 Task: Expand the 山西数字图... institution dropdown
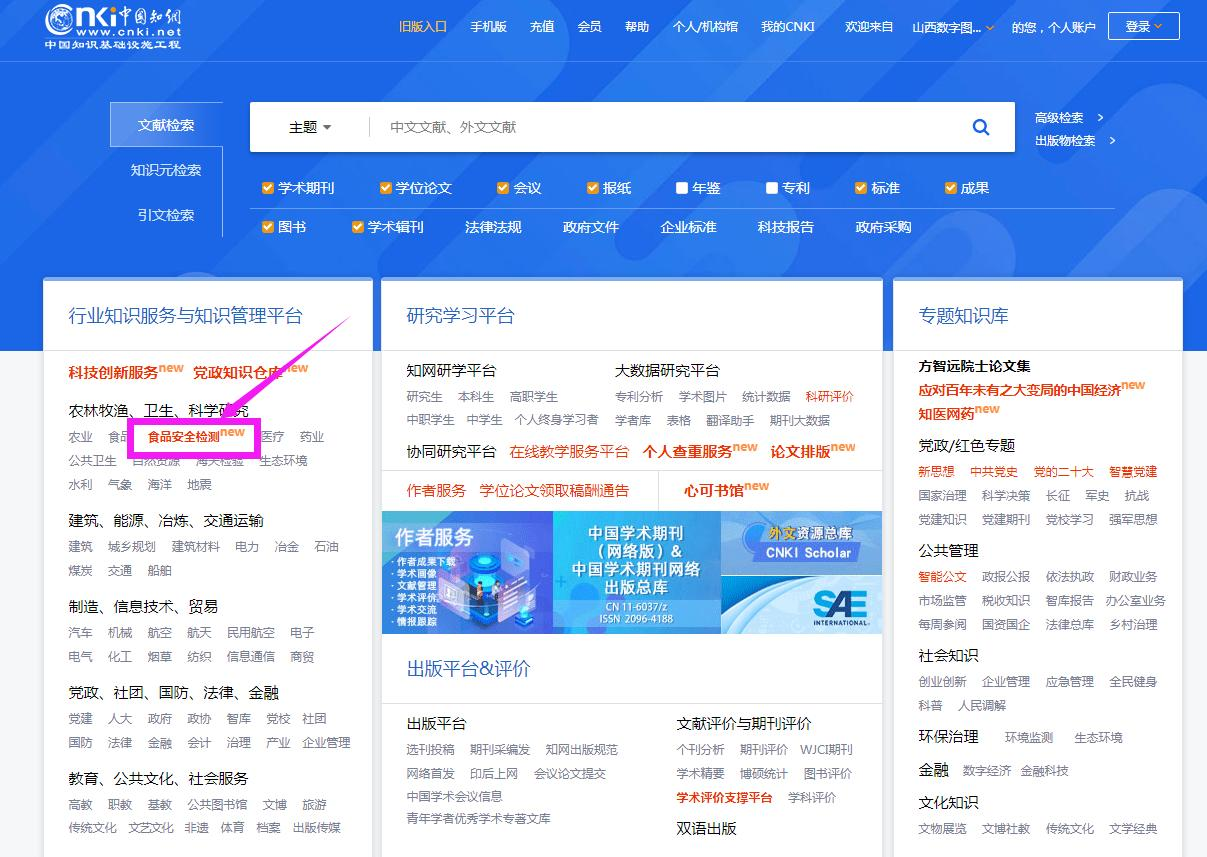(953, 27)
